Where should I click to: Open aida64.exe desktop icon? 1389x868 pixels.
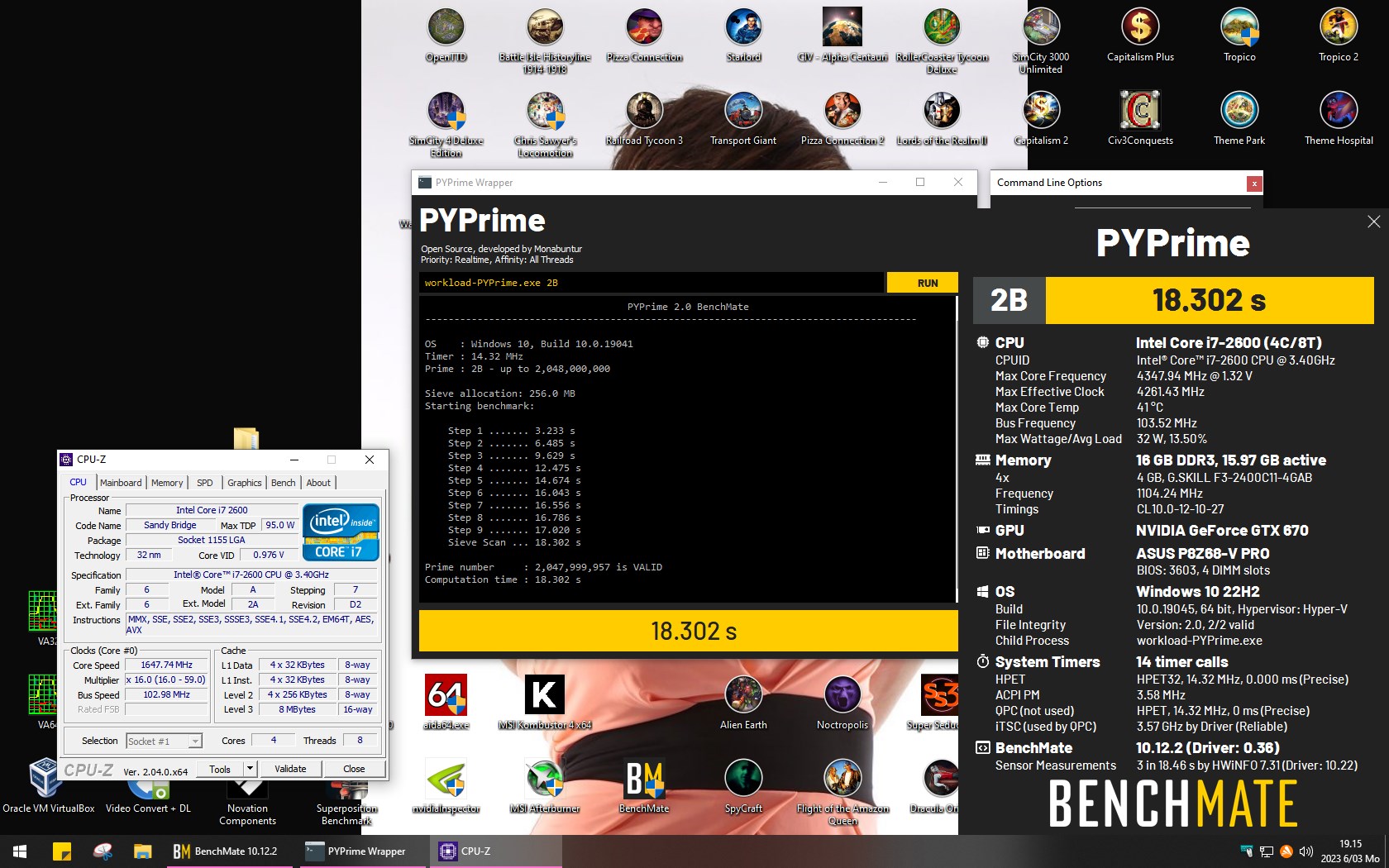pos(446,703)
